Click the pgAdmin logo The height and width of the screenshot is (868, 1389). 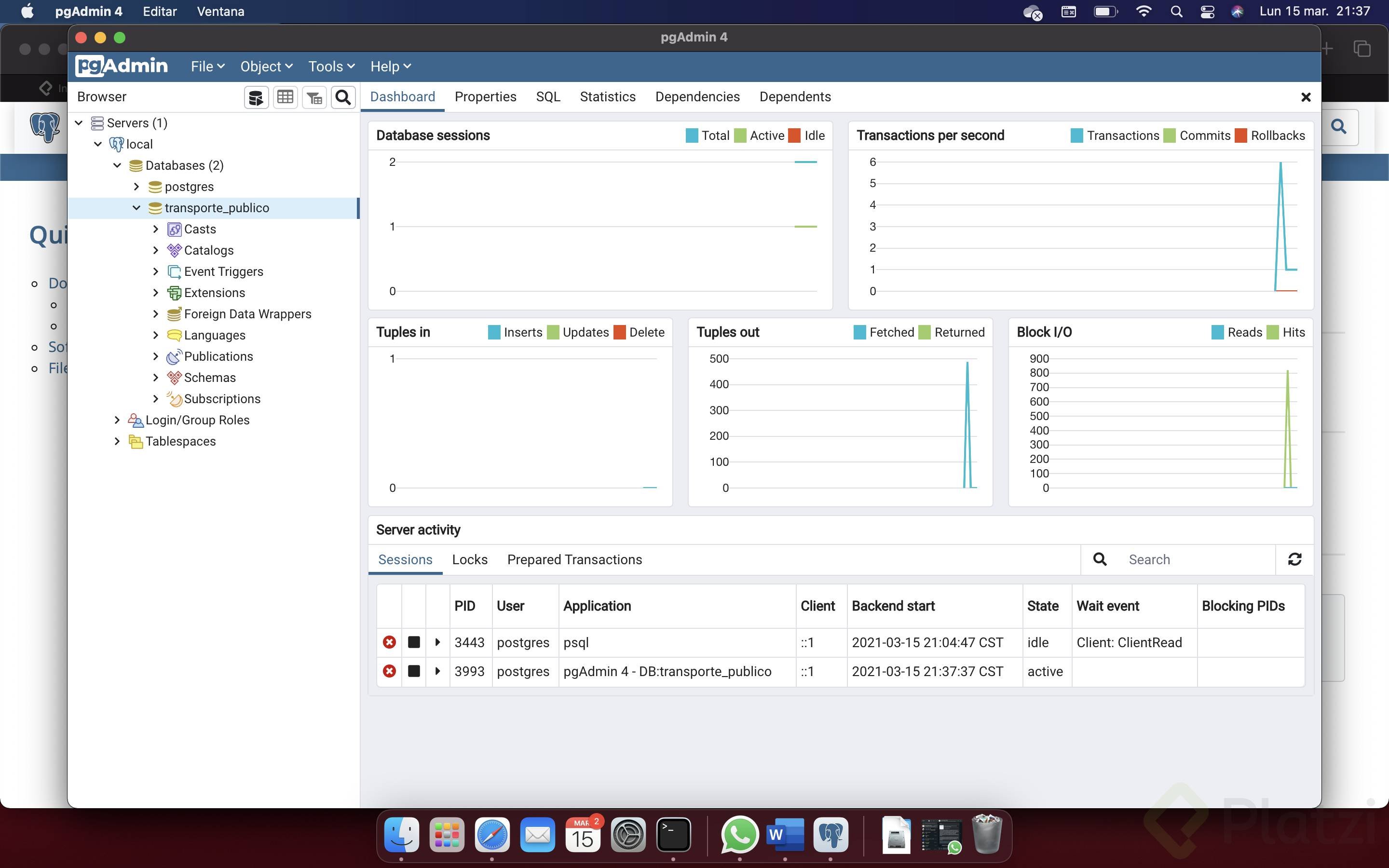click(122, 66)
